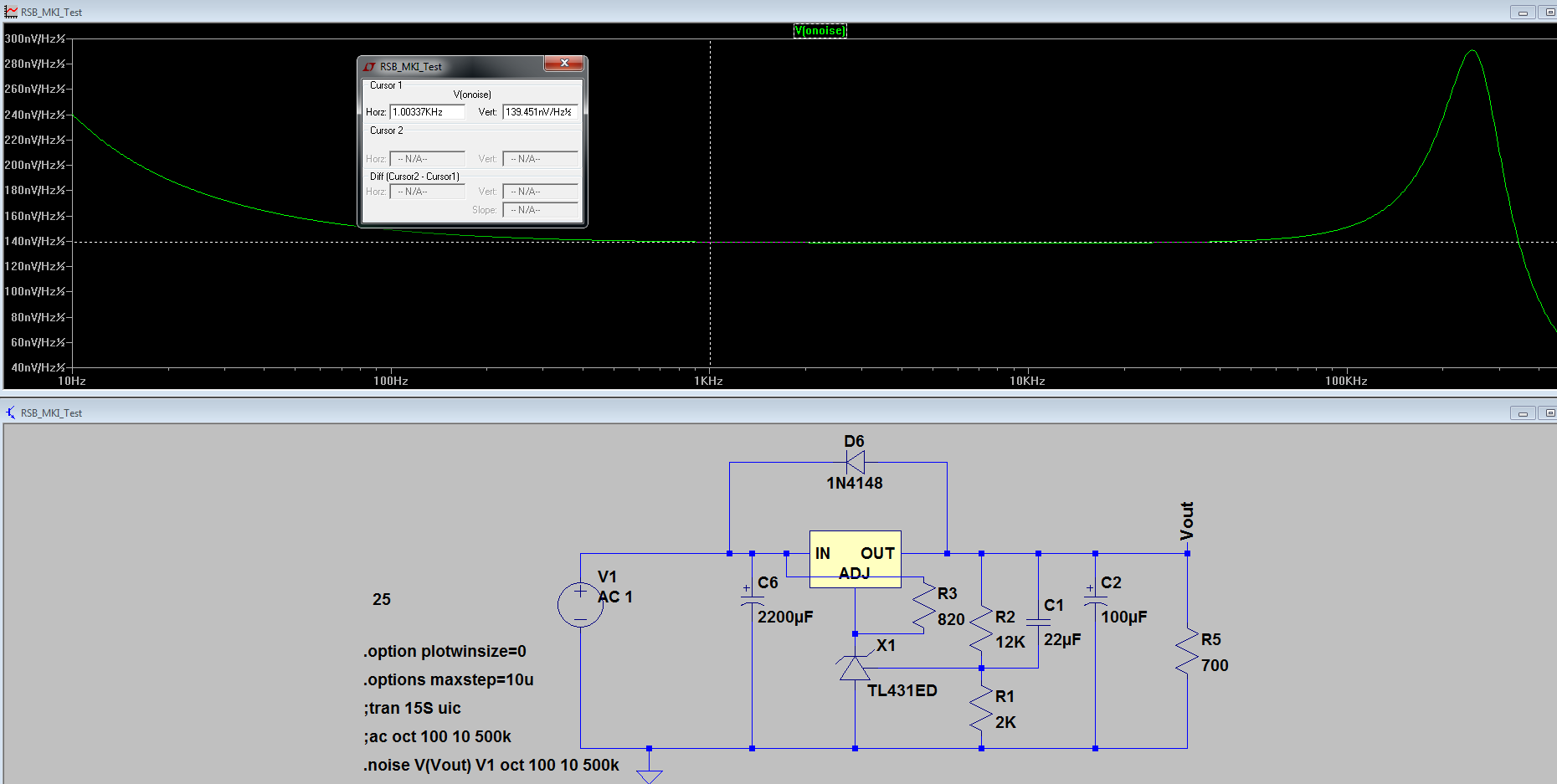Image resolution: width=1557 pixels, height=784 pixels.
Task: Select the R5 load resistor symbol
Action: pyautogui.click(x=1187, y=652)
